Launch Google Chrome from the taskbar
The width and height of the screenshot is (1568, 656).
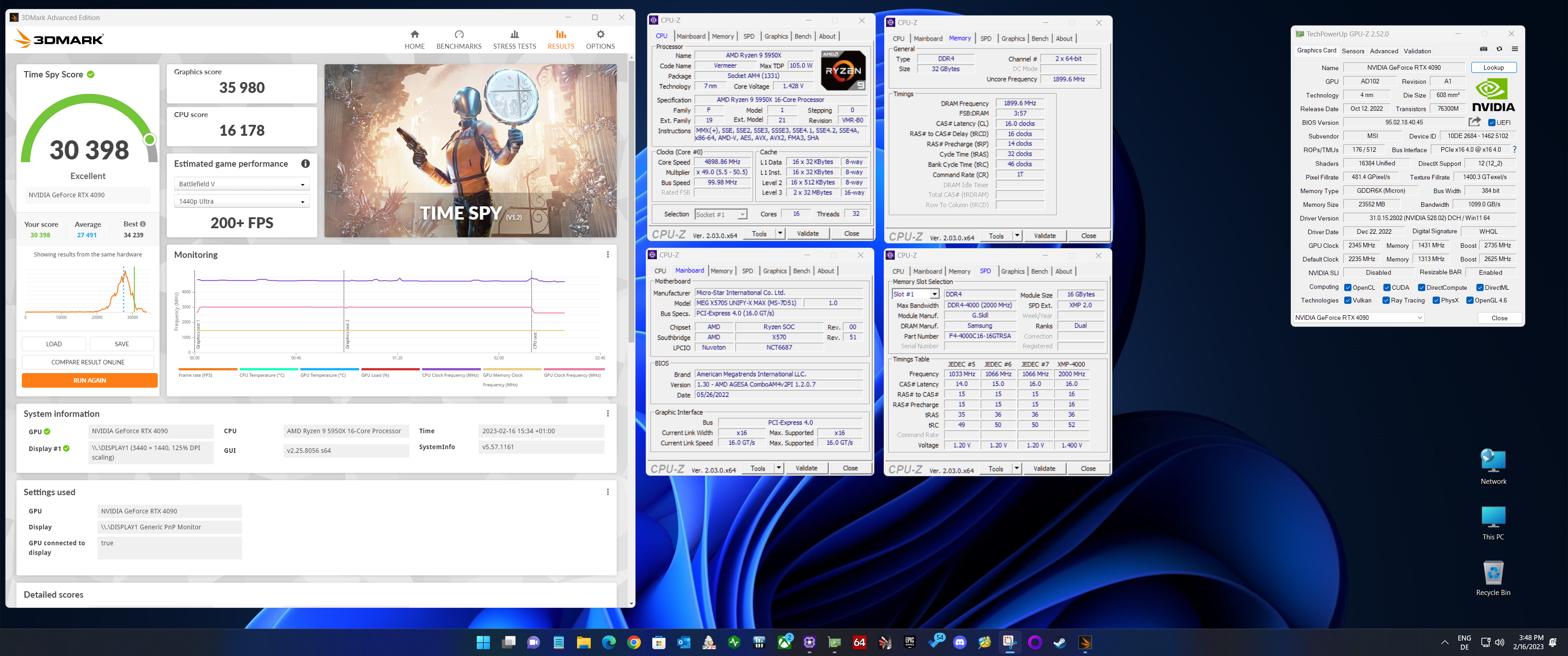tap(634, 642)
